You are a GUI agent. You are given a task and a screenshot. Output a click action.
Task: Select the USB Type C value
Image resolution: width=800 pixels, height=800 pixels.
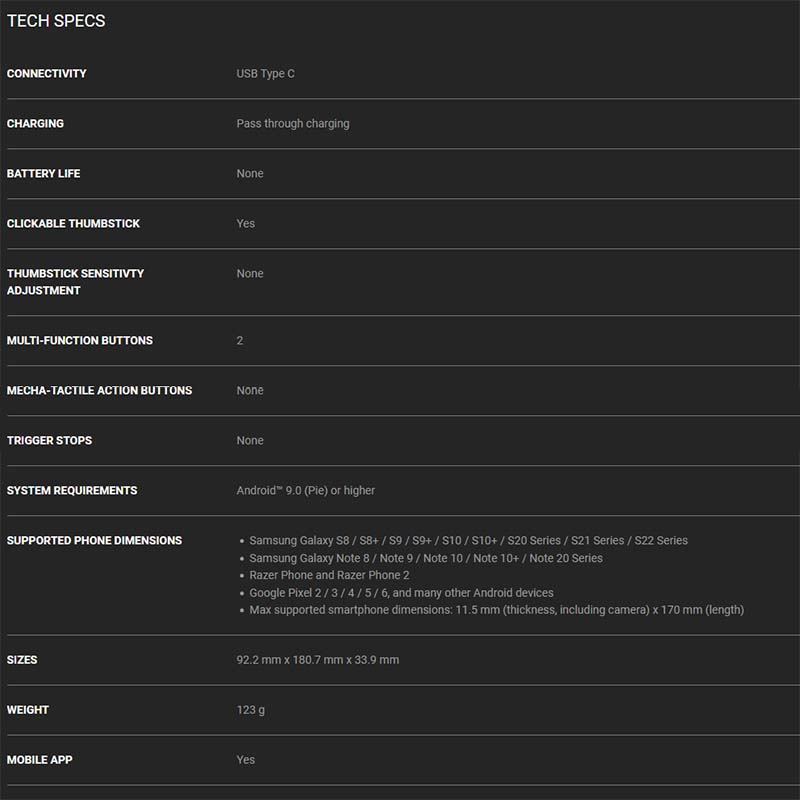pos(265,74)
